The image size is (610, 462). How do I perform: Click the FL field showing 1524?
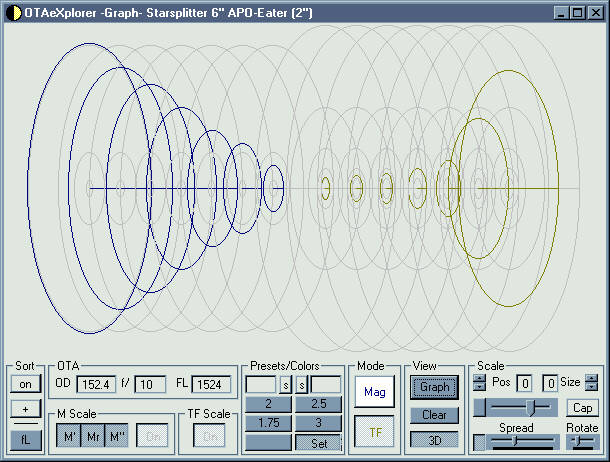[211, 385]
